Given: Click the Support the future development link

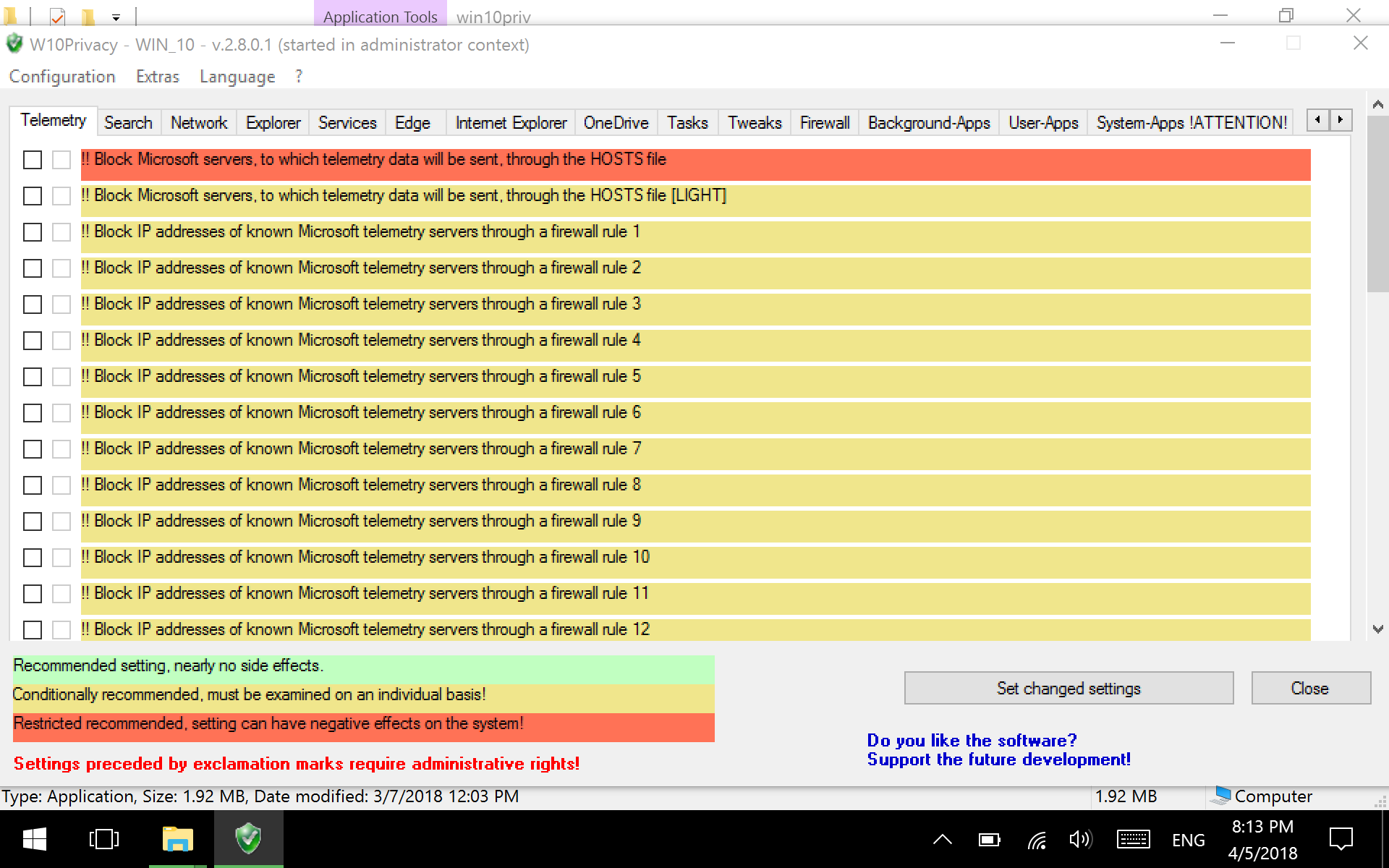Looking at the screenshot, I should tap(999, 759).
